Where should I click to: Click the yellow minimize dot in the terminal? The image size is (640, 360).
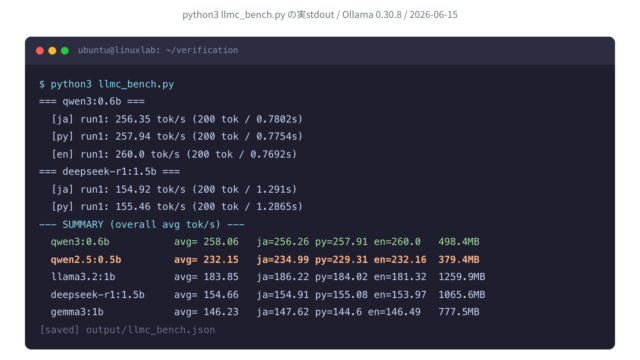(x=52, y=51)
